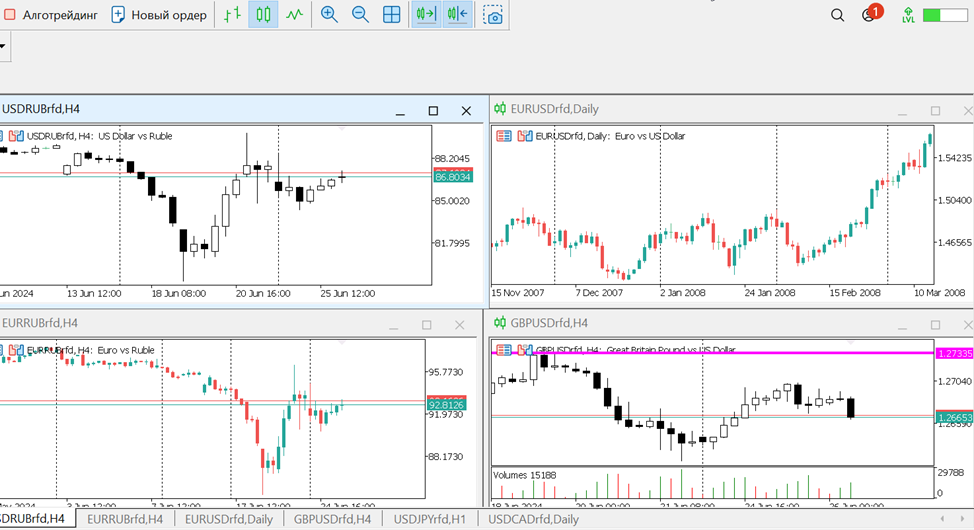Click 'US Dollar vs Ruble' chart description
Screen dimensions: 974x530
135,136
